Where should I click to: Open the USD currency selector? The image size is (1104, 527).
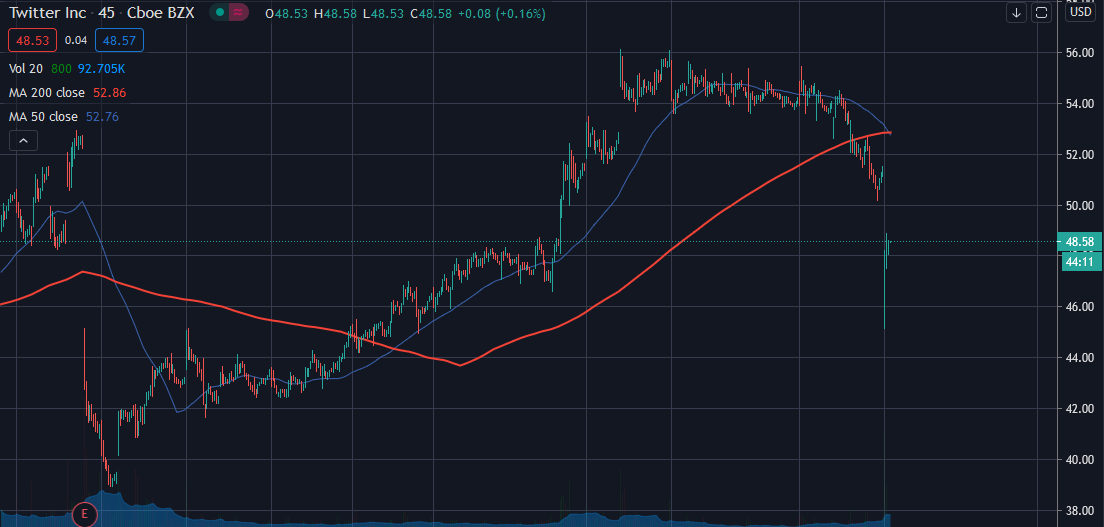pyautogui.click(x=1080, y=13)
